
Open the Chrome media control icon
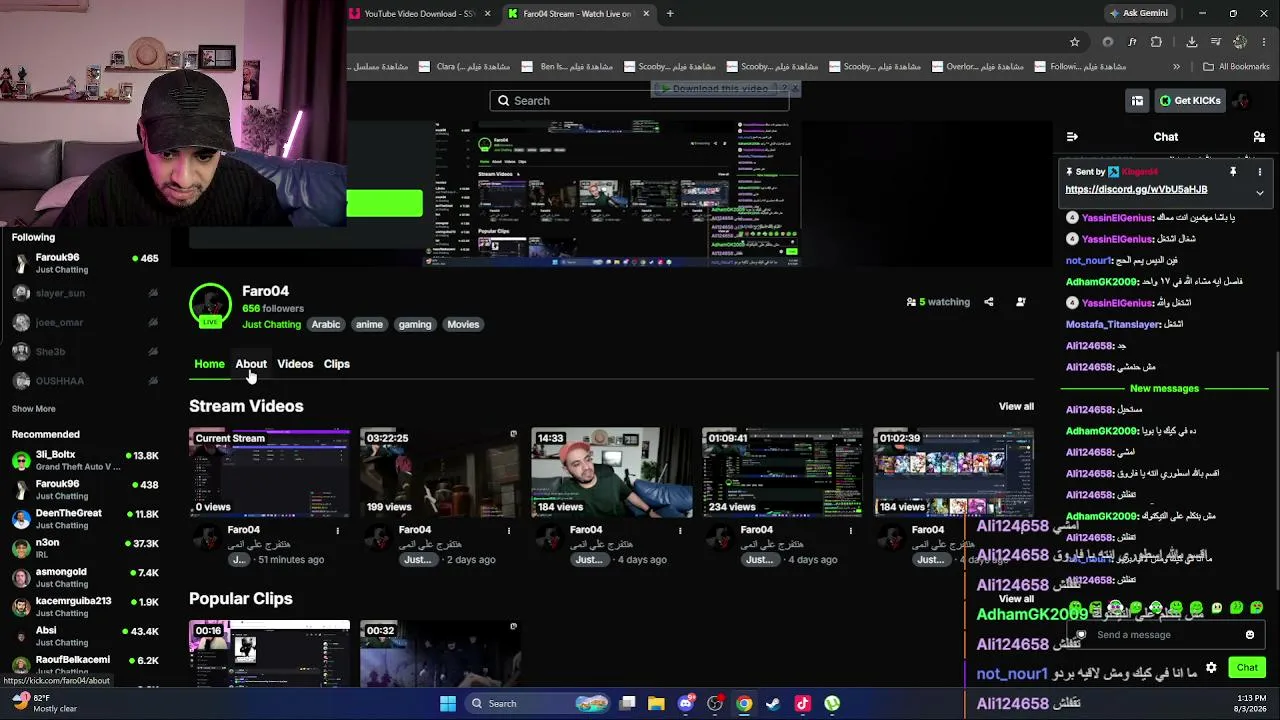tap(1216, 42)
